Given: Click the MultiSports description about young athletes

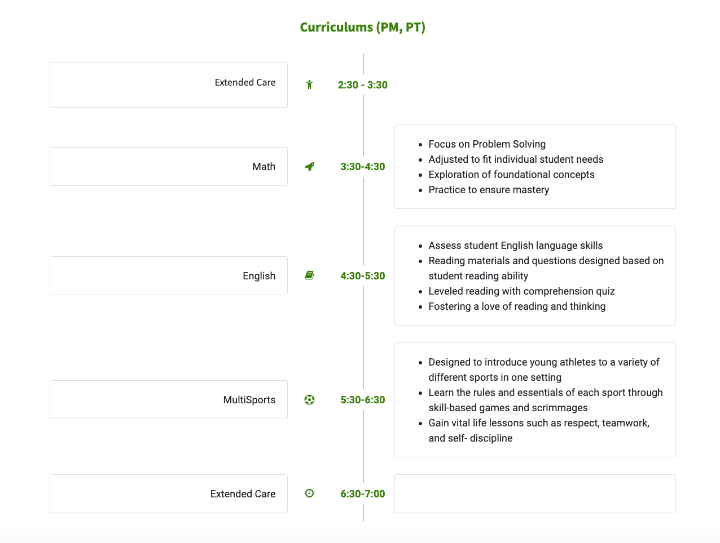Looking at the screenshot, I should 534,400.
